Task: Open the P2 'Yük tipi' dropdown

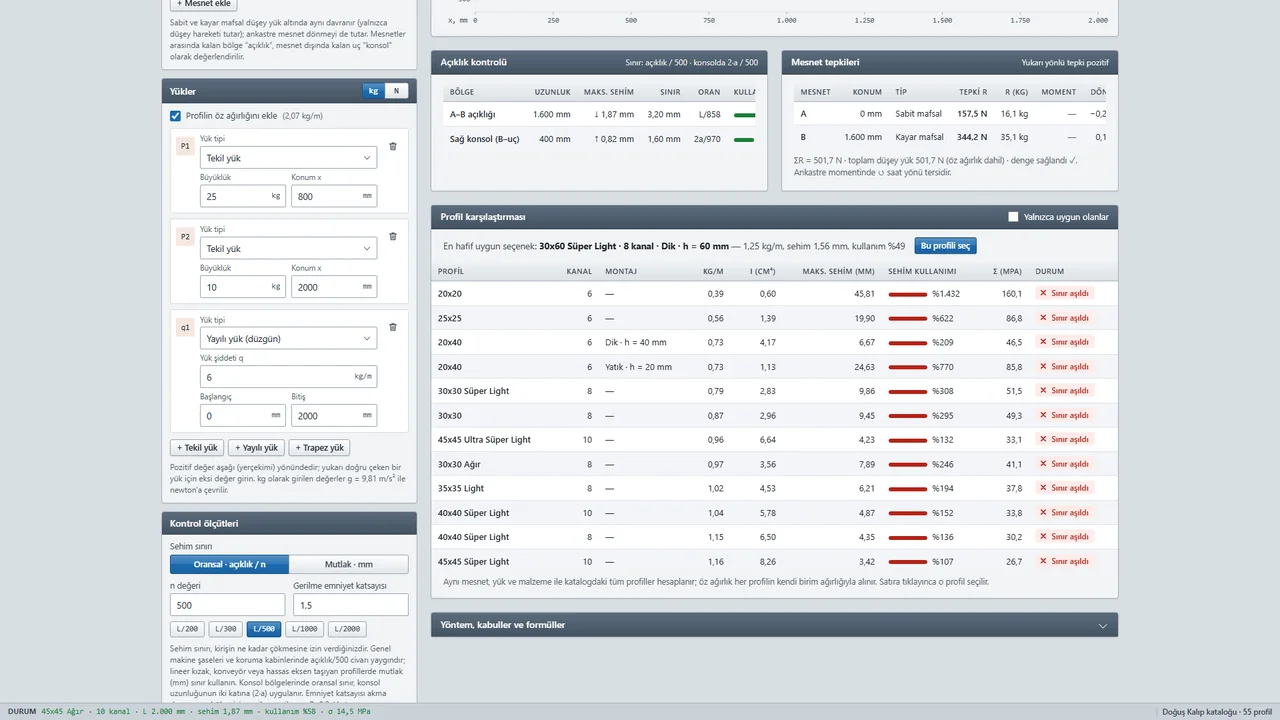Action: pyautogui.click(x=288, y=249)
